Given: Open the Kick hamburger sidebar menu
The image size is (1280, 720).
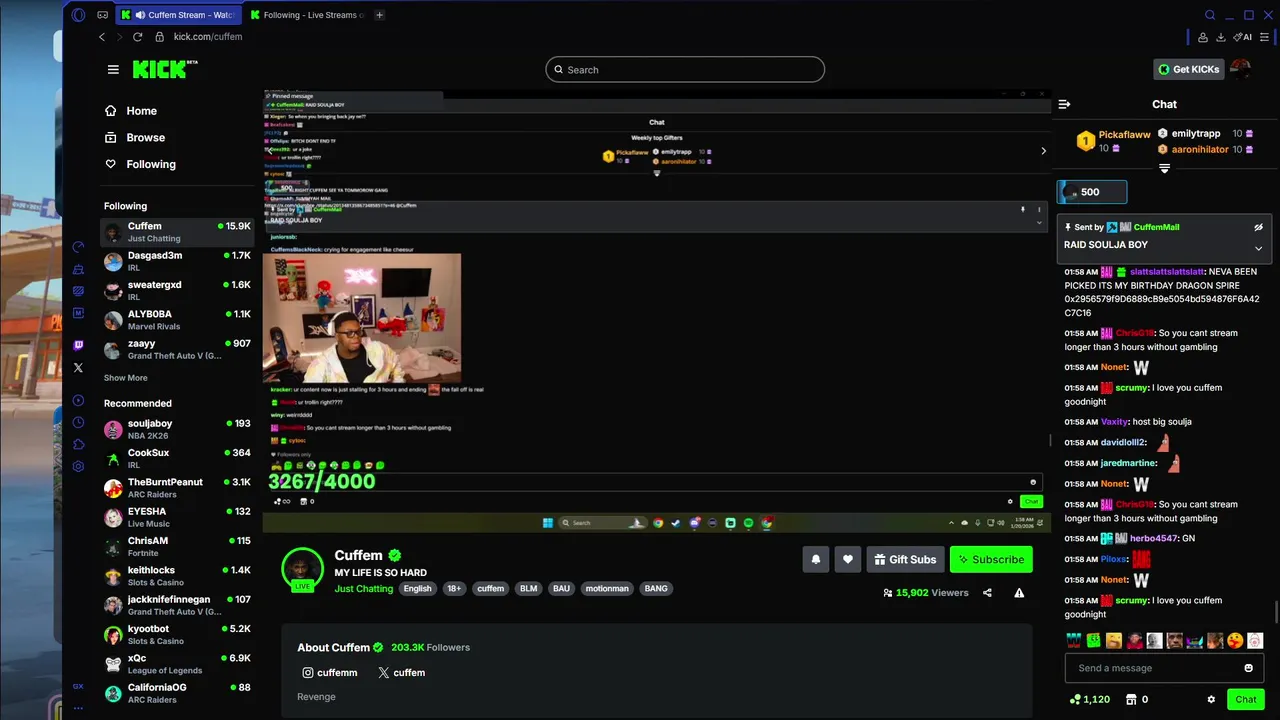Looking at the screenshot, I should tap(113, 69).
